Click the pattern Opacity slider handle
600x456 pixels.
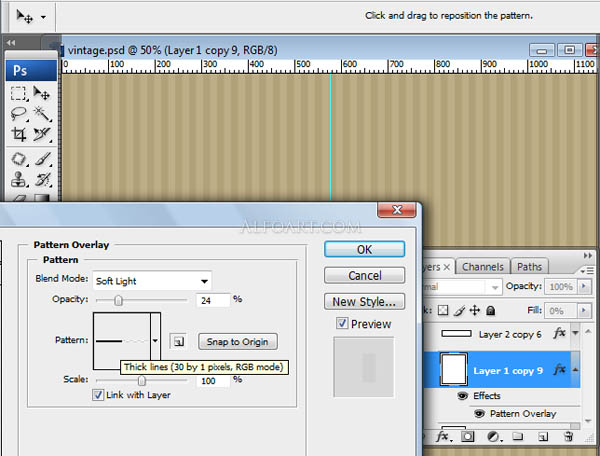(118, 301)
